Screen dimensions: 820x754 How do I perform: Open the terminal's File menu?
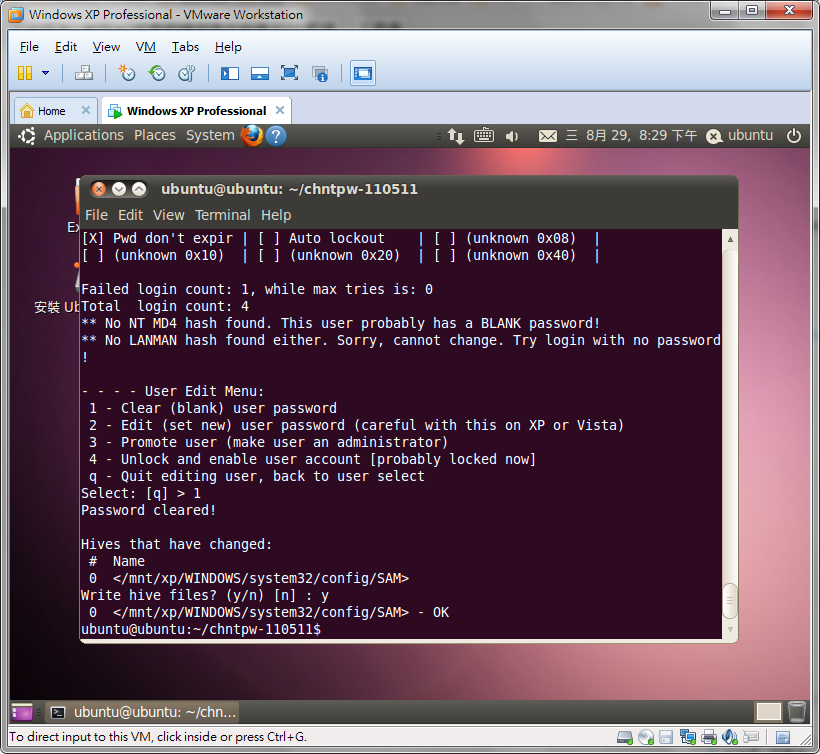click(x=96, y=215)
